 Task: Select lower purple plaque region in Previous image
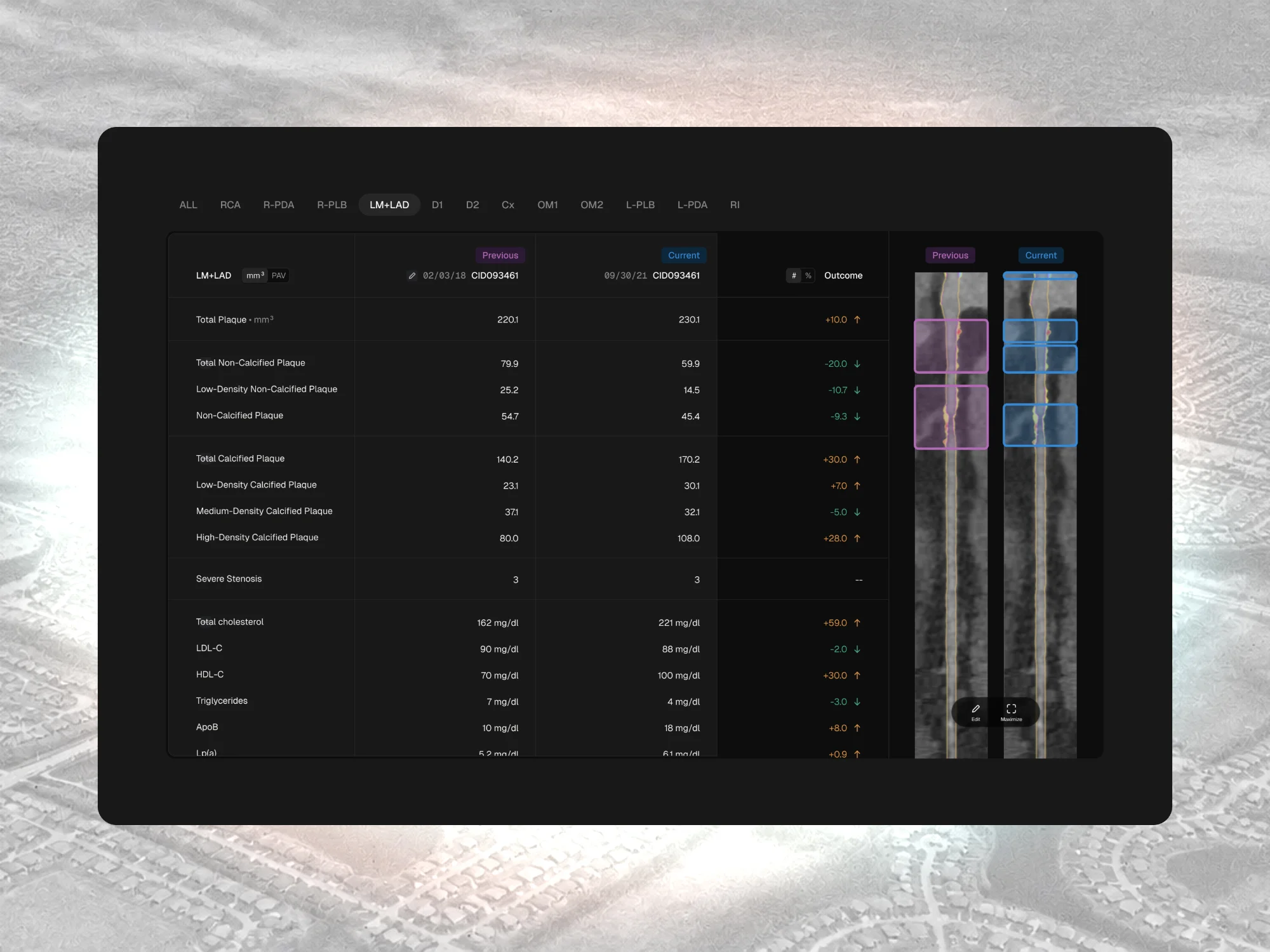951,417
